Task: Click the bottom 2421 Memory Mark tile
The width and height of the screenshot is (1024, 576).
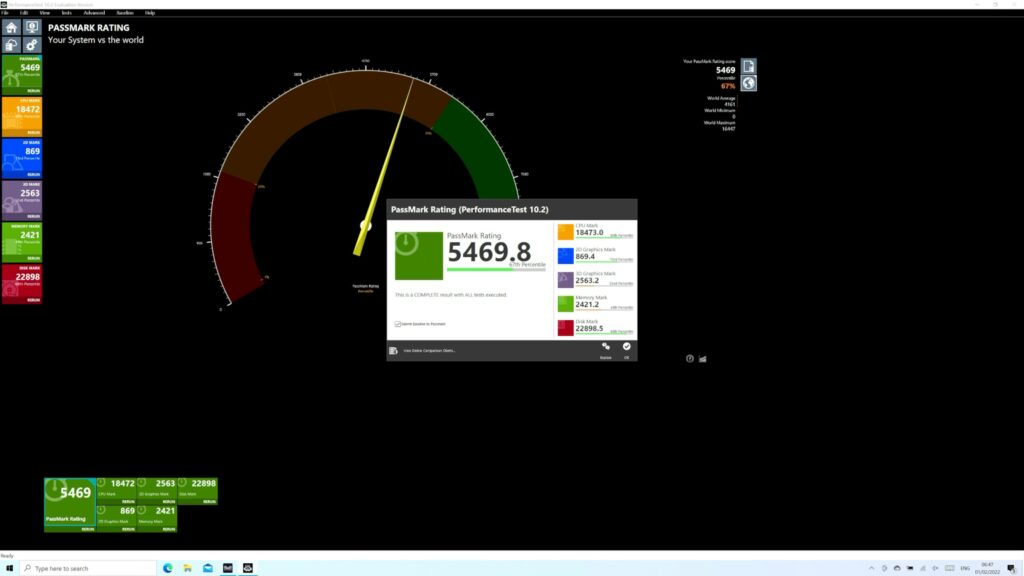Action: [157, 518]
